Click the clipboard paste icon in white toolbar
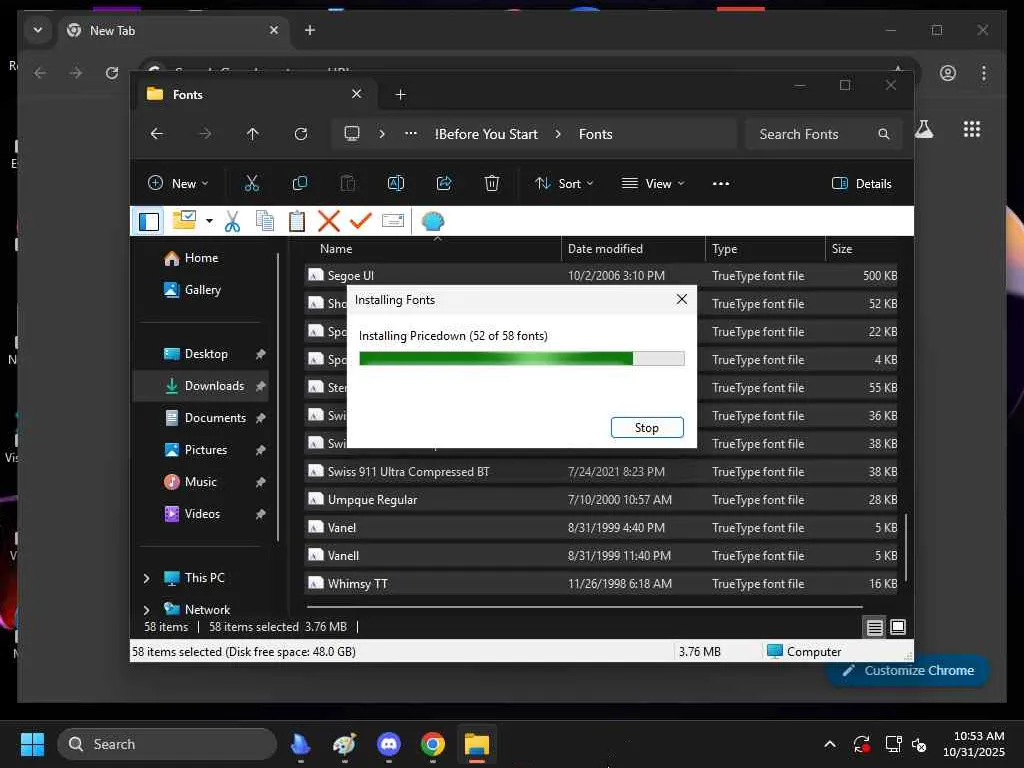This screenshot has width=1024, height=768. tap(297, 221)
